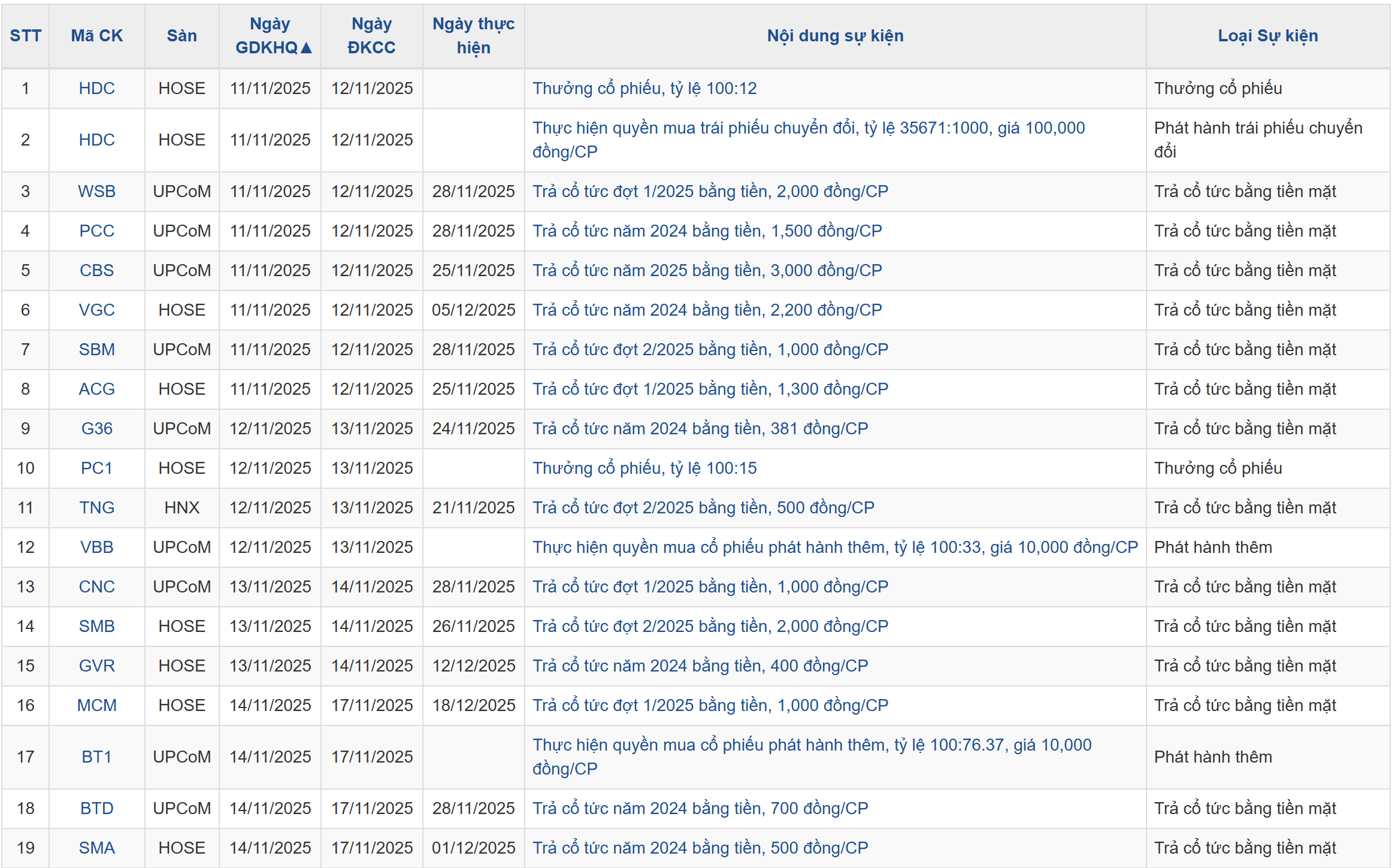Open MCM dividend event link
The width and height of the screenshot is (1395, 868).
point(710,705)
